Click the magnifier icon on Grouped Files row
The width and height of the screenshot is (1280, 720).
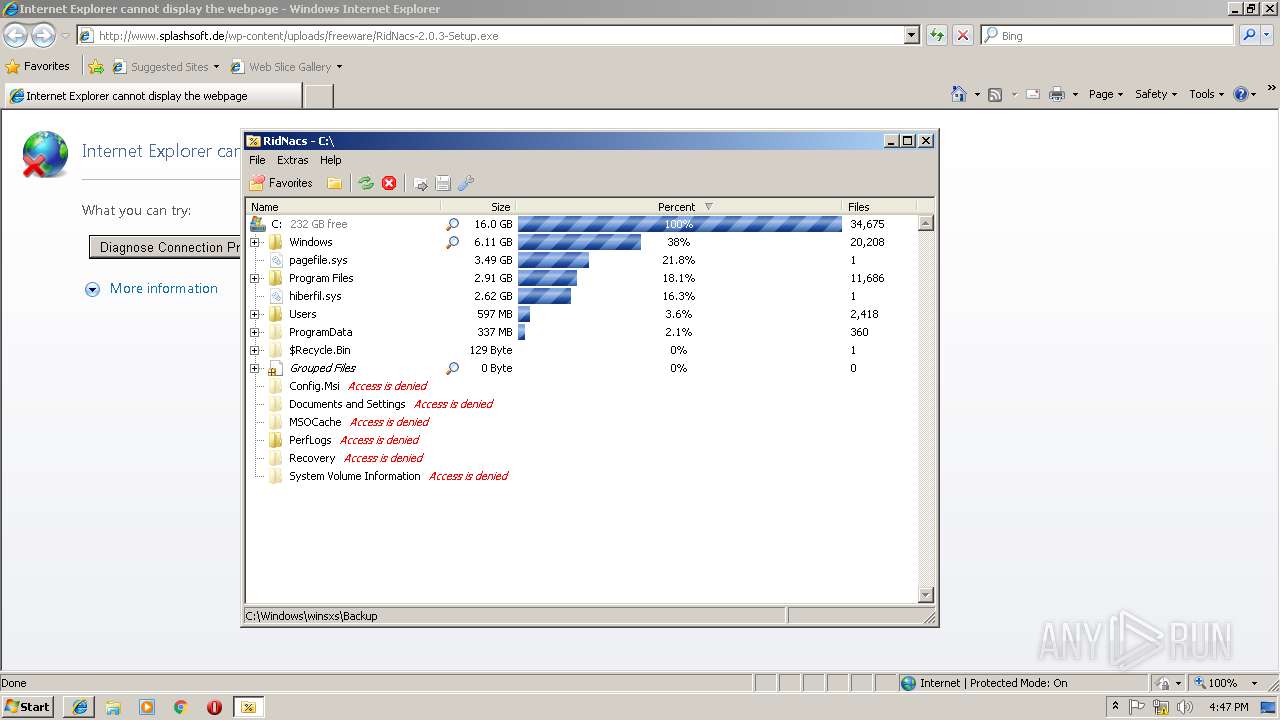[452, 368]
